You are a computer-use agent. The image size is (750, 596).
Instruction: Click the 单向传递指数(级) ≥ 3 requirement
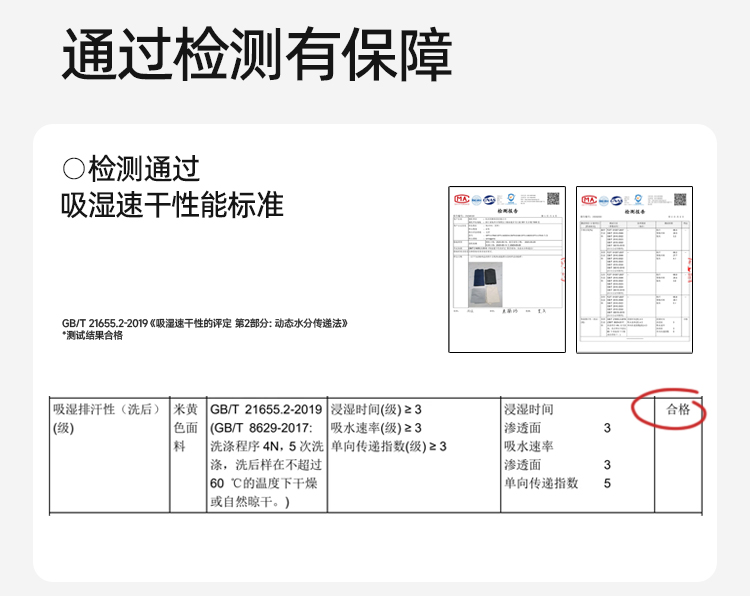388,446
